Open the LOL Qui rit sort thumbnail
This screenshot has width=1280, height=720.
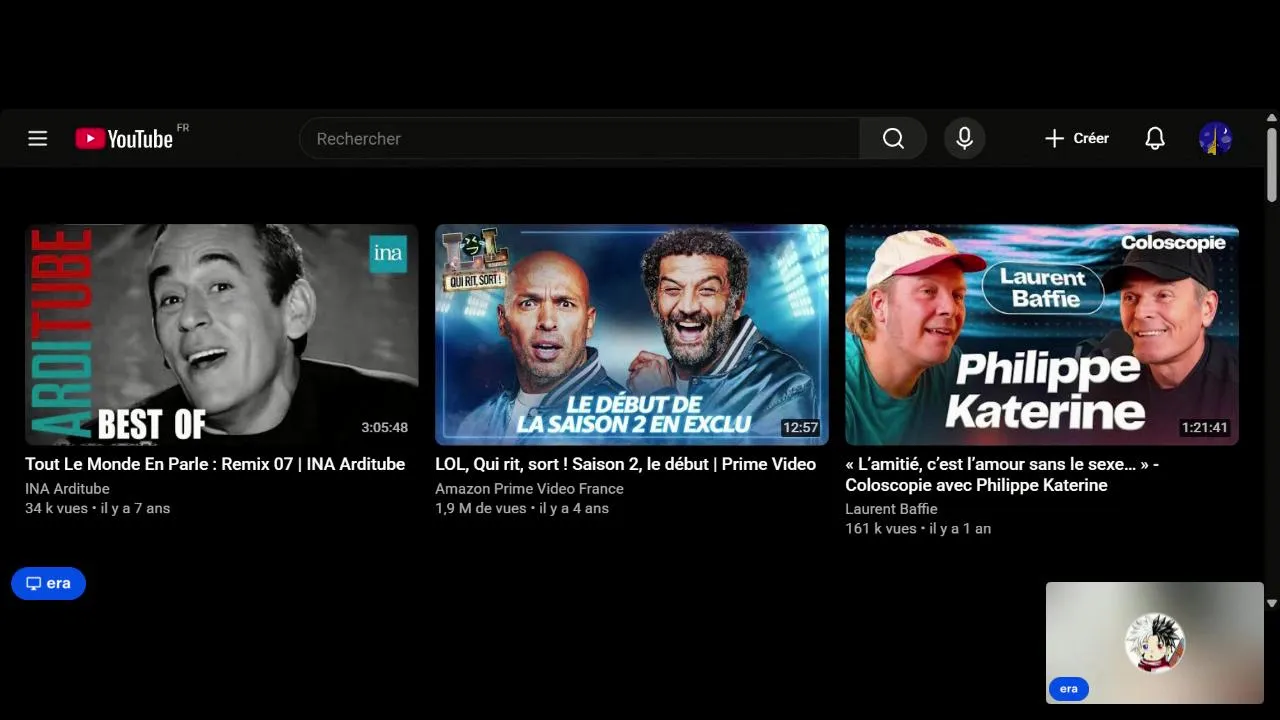point(632,334)
